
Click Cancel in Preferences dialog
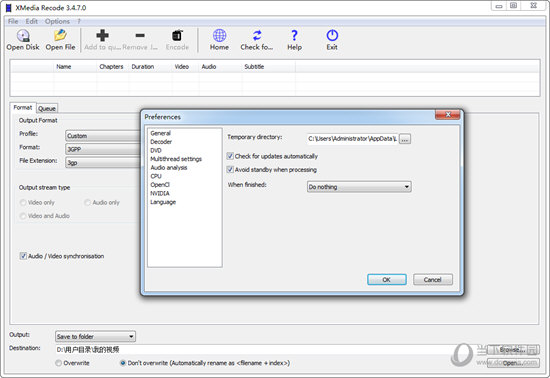[432, 279]
